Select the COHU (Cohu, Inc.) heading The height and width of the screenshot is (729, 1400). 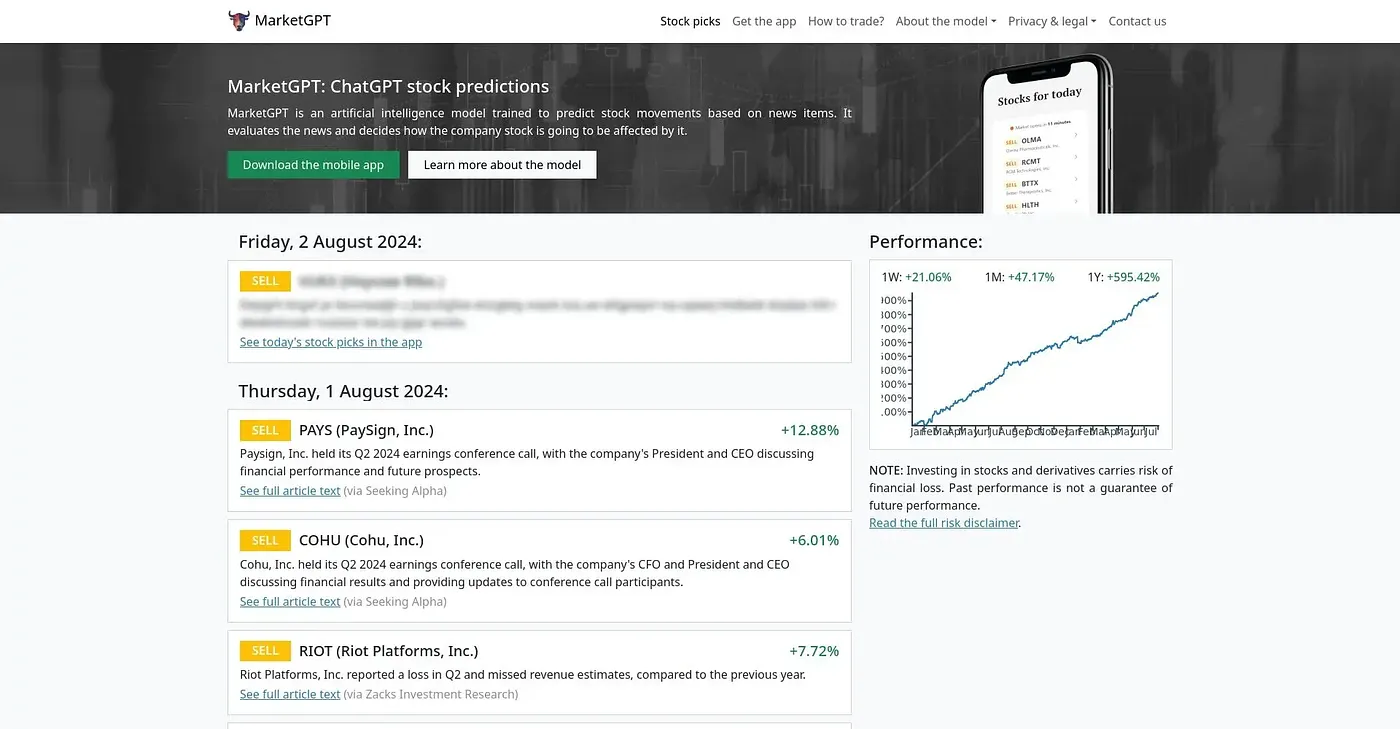click(x=361, y=540)
